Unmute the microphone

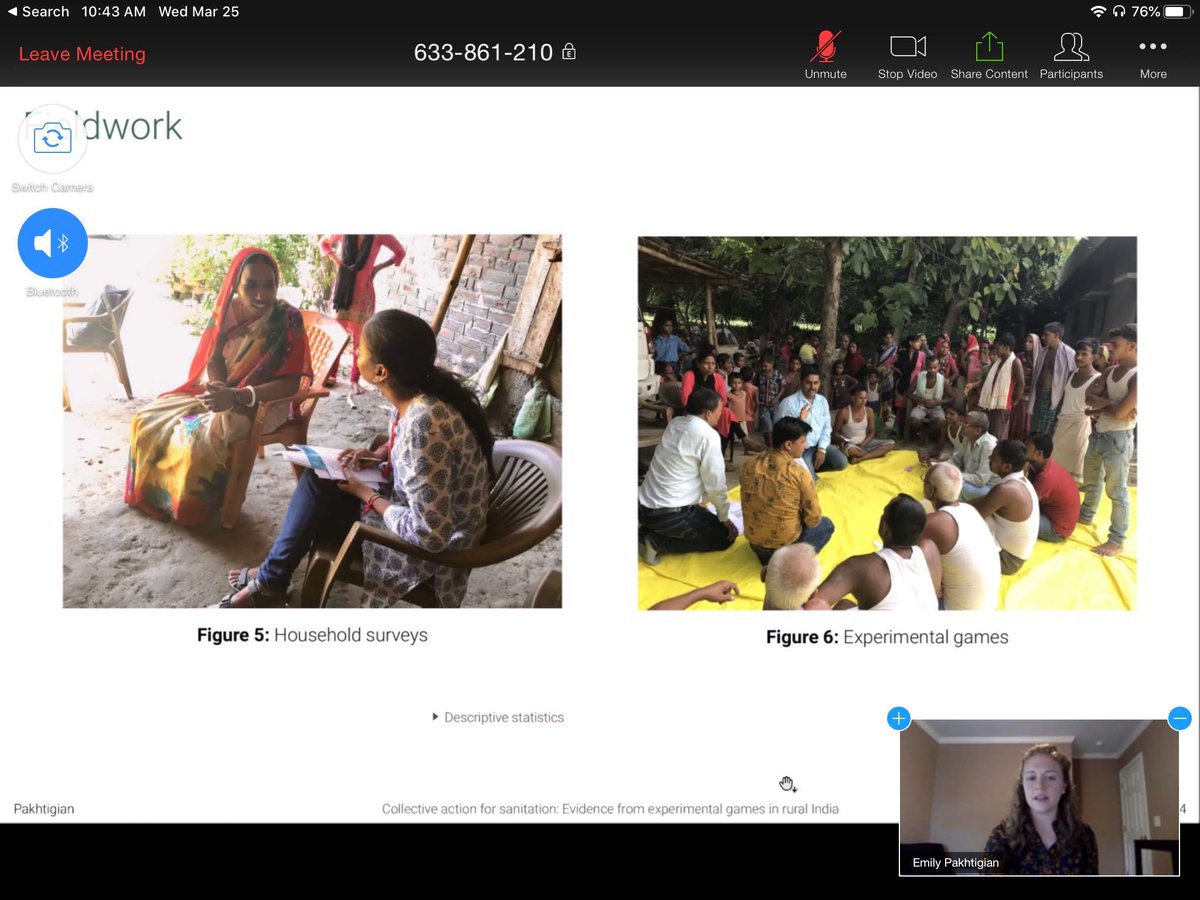[x=825, y=55]
